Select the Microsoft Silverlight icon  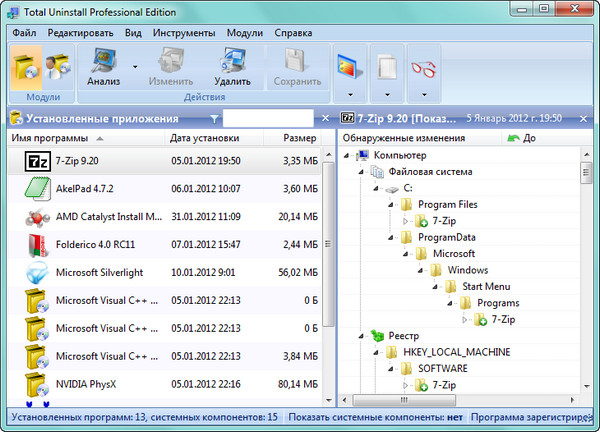(x=37, y=272)
